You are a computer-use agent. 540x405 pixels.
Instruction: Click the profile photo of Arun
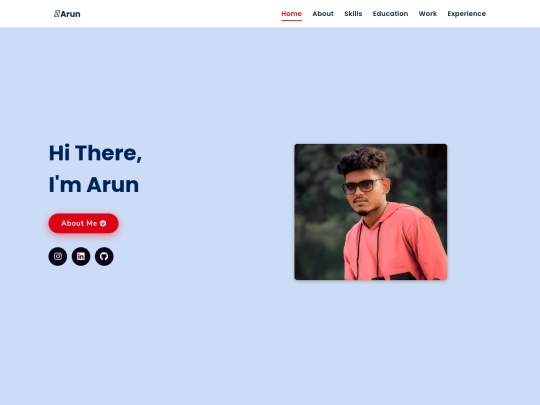pos(371,212)
